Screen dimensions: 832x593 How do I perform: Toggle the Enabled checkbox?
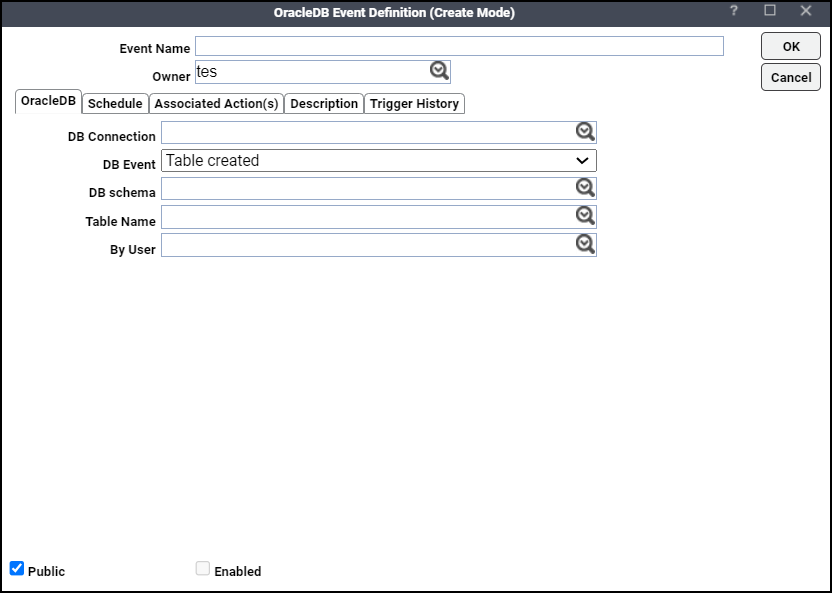pyautogui.click(x=203, y=568)
